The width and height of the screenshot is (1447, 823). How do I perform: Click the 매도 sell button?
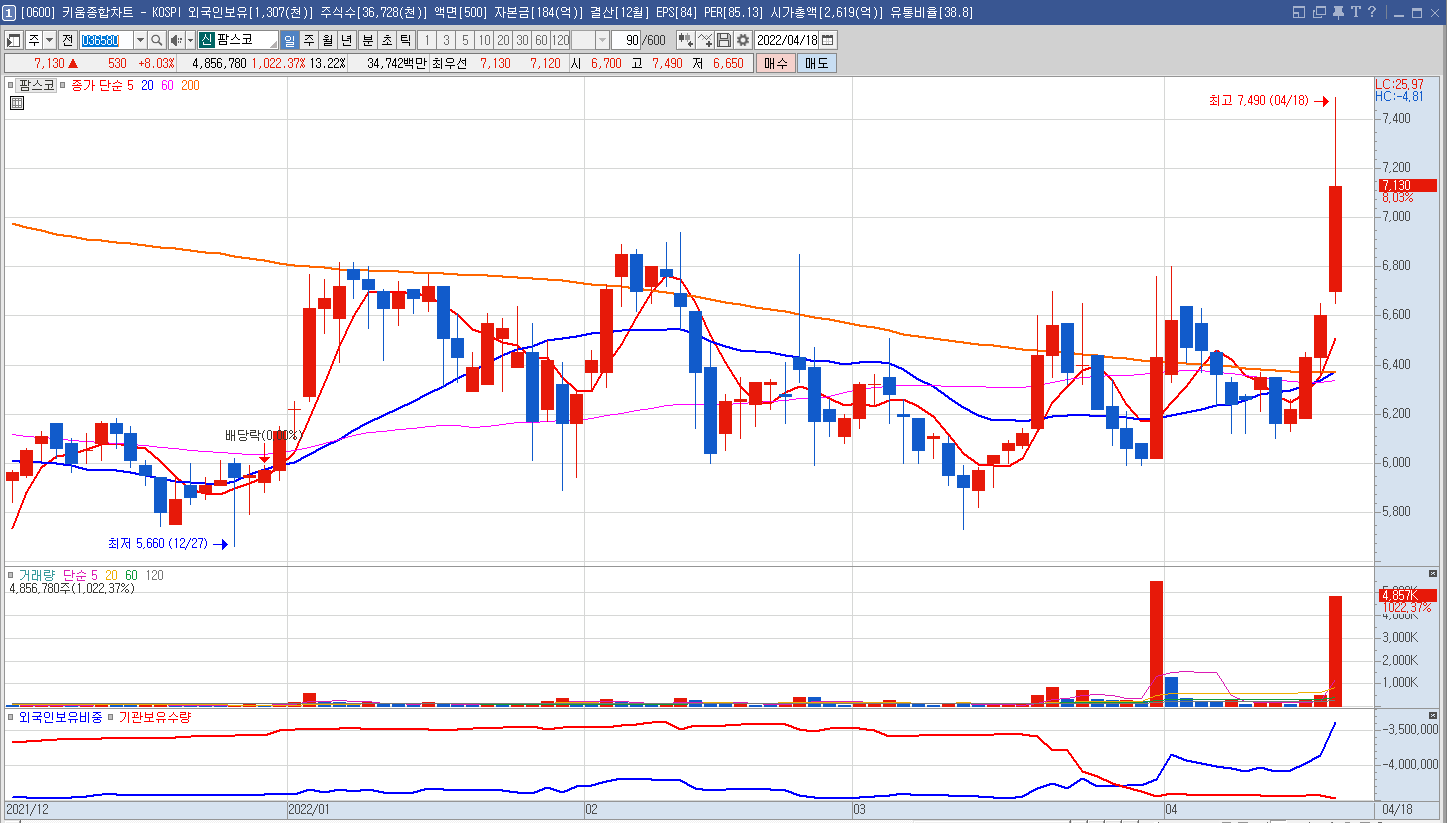[817, 63]
